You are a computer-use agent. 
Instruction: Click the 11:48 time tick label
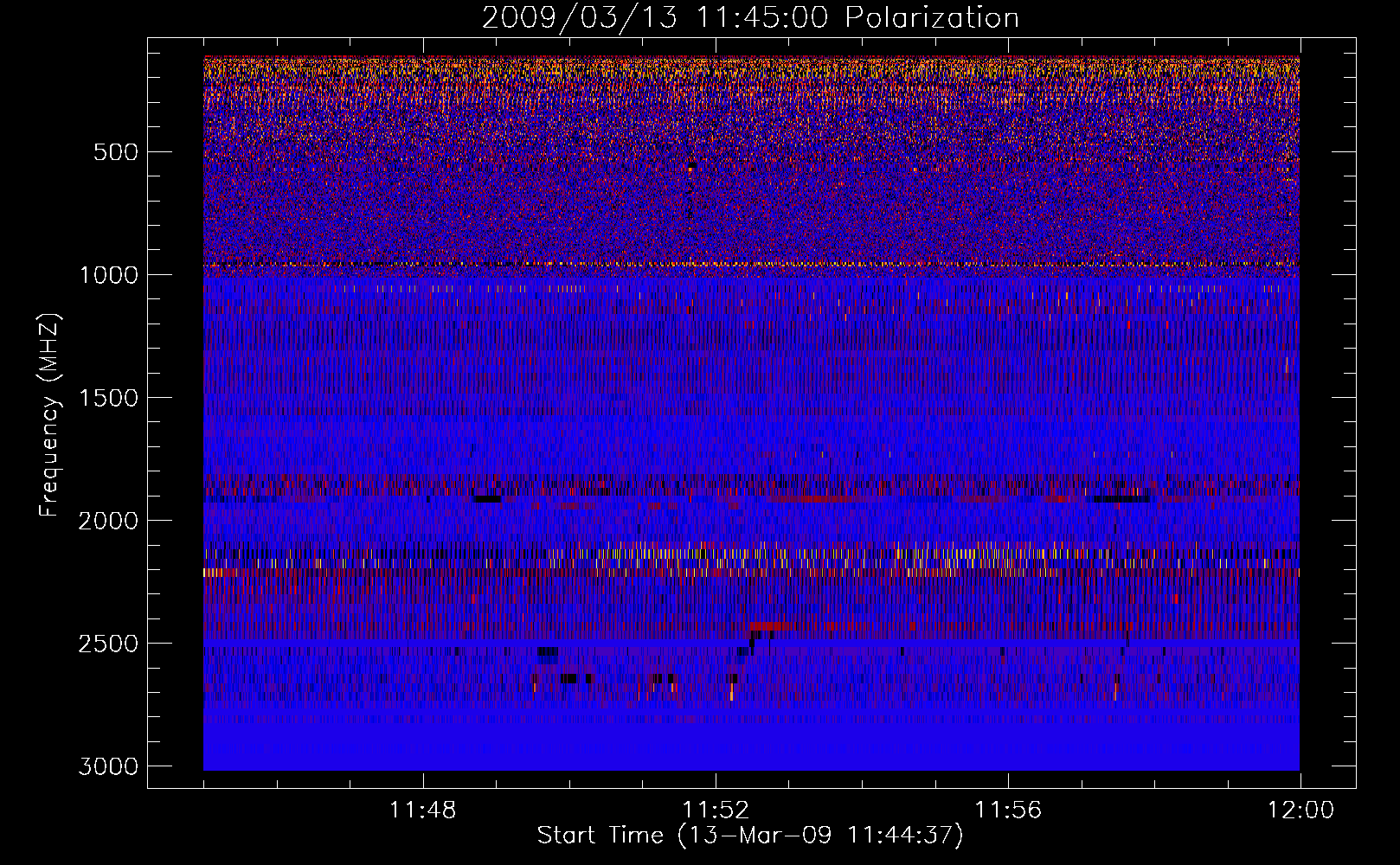pos(423,811)
